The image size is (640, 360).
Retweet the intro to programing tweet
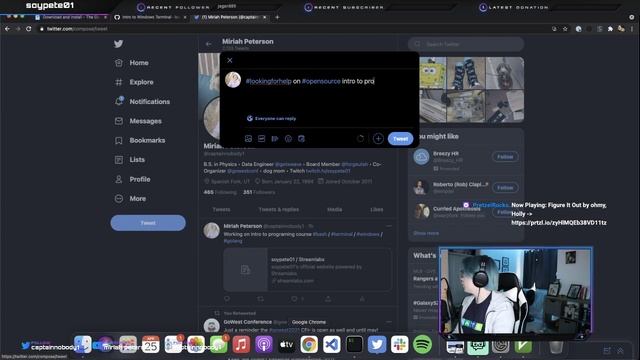click(260, 299)
